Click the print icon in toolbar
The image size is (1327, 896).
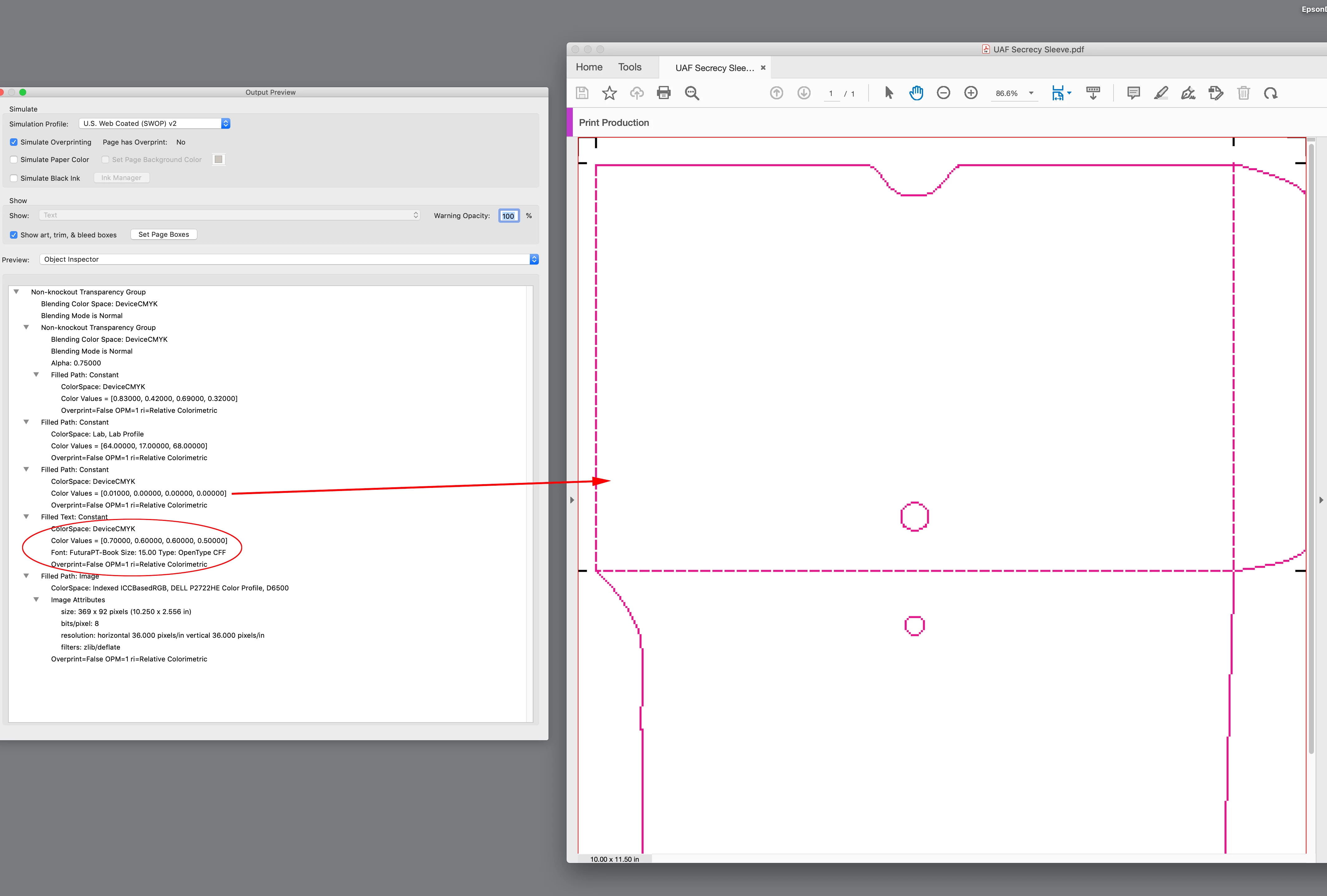point(663,93)
